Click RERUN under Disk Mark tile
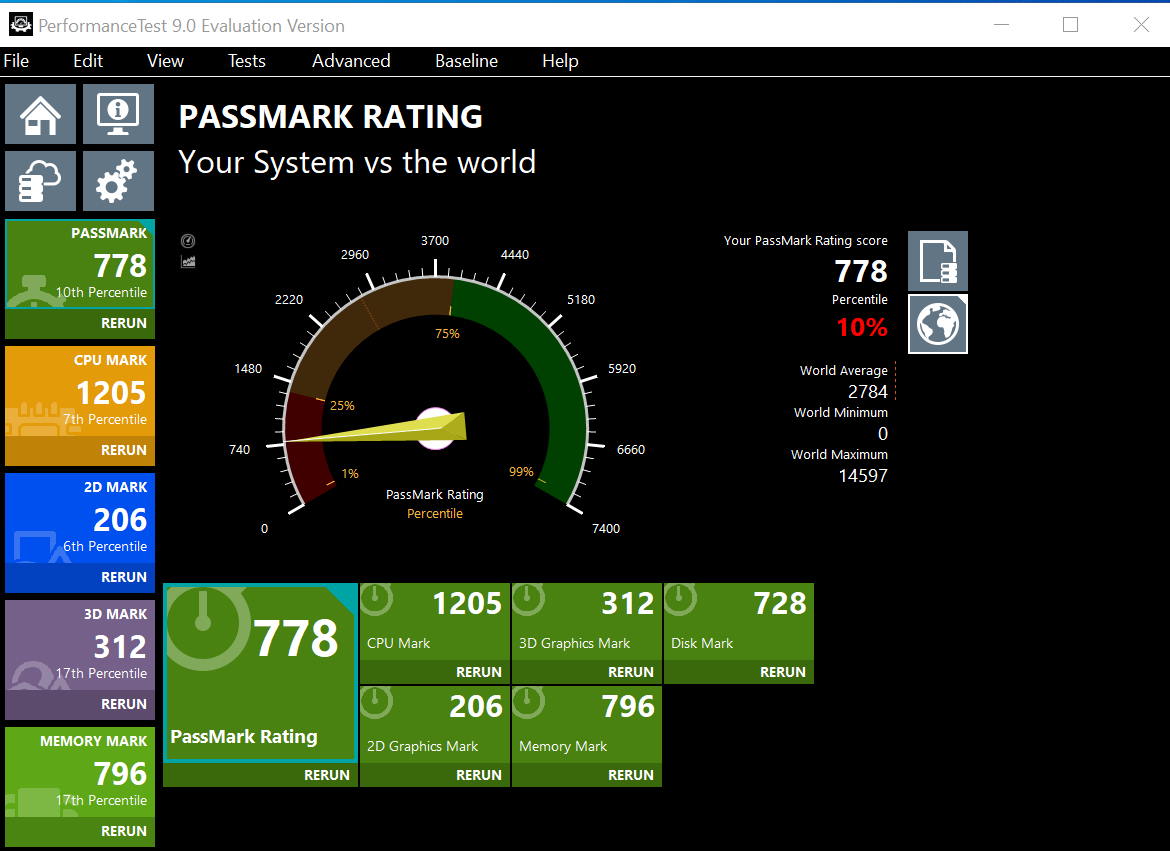The height and width of the screenshot is (851, 1170). click(783, 672)
